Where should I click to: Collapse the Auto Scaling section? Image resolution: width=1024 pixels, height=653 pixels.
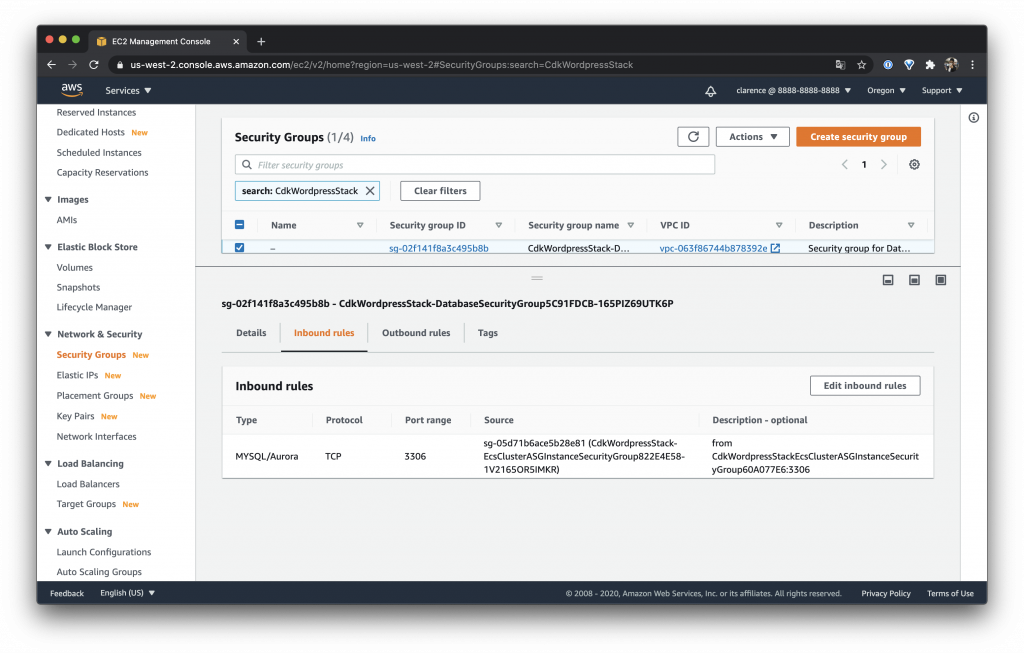[48, 532]
